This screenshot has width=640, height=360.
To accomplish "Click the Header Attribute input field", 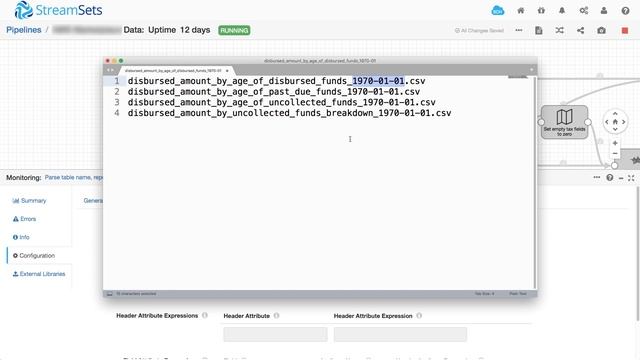I will click(x=276, y=334).
